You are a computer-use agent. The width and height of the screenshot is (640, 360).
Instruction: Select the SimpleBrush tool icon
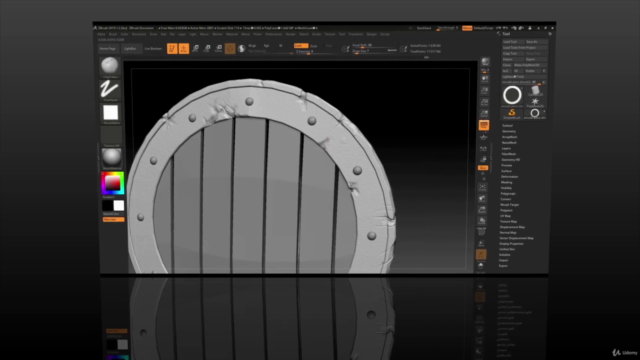coord(512,113)
